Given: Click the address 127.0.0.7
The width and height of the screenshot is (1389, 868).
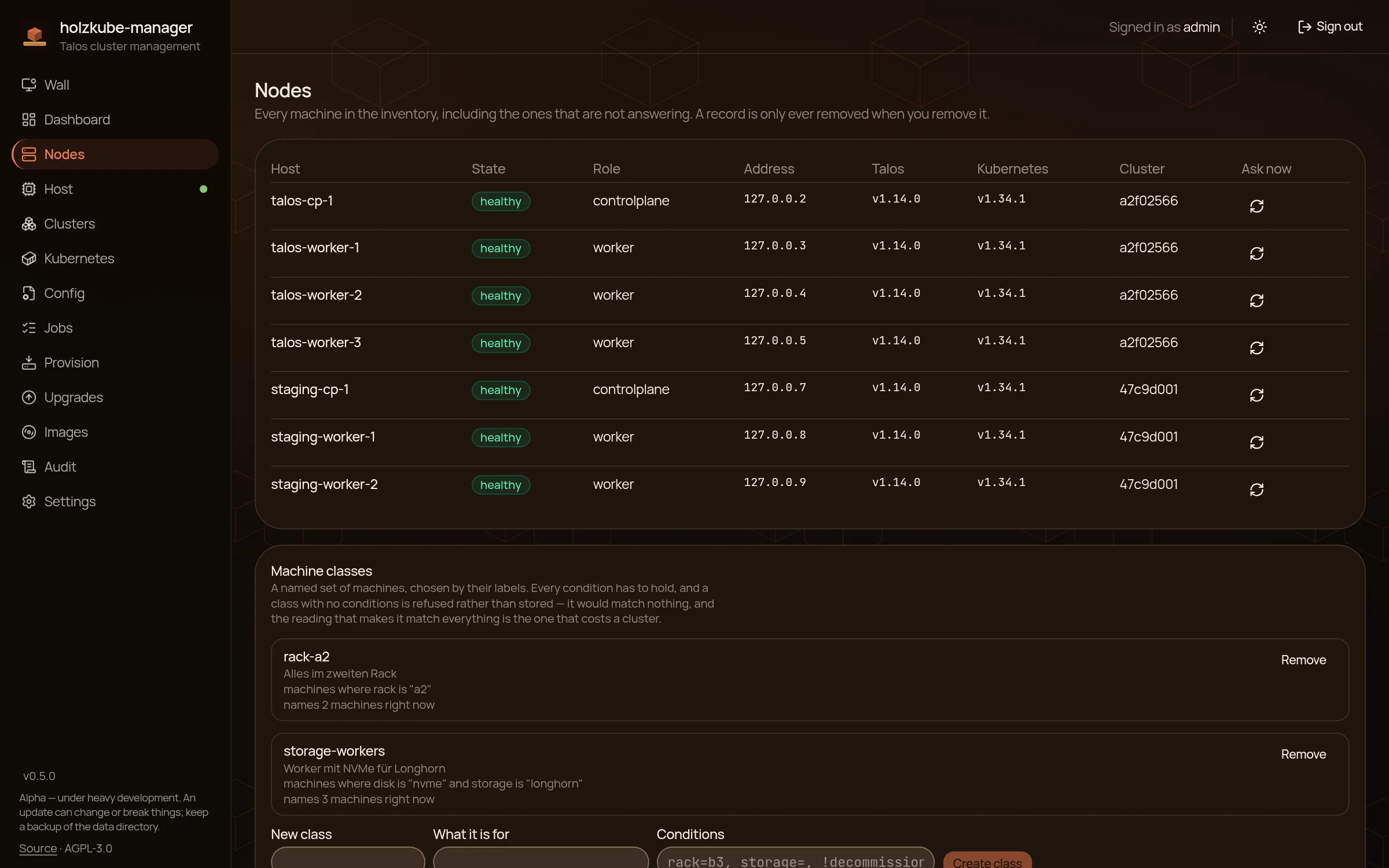Looking at the screenshot, I should point(775,388).
